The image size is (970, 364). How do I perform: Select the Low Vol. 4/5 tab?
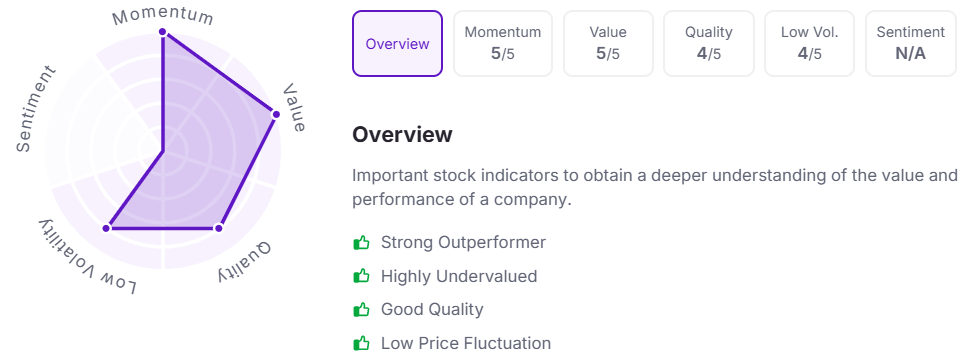tap(809, 43)
